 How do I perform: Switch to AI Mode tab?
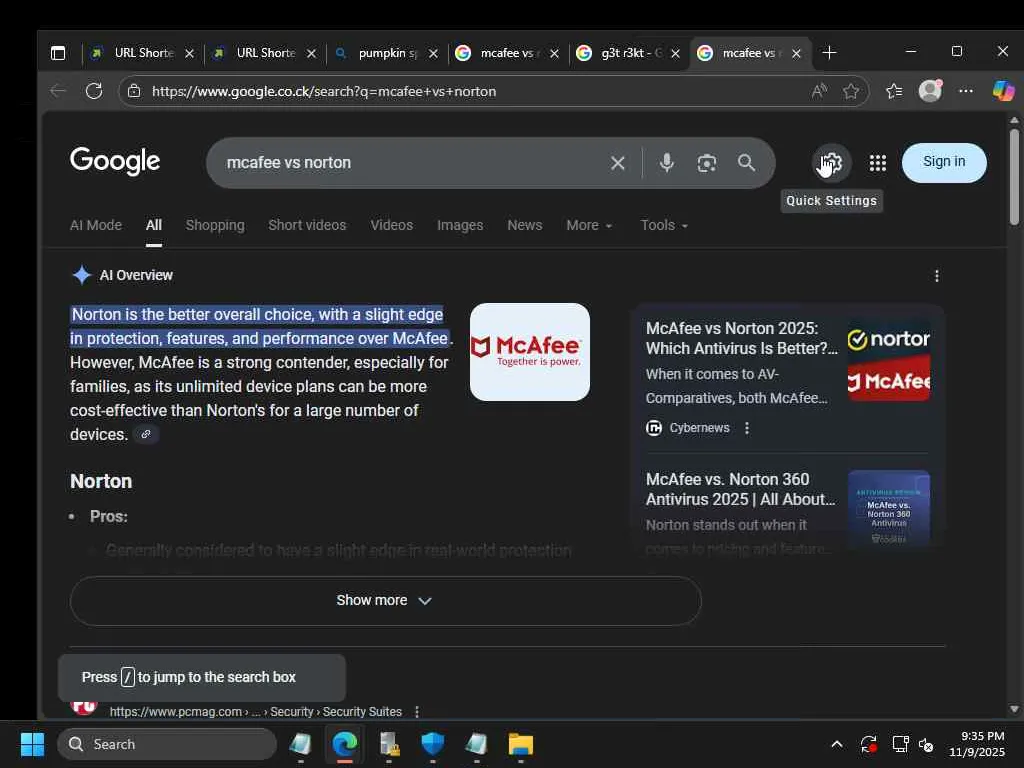(x=95, y=225)
